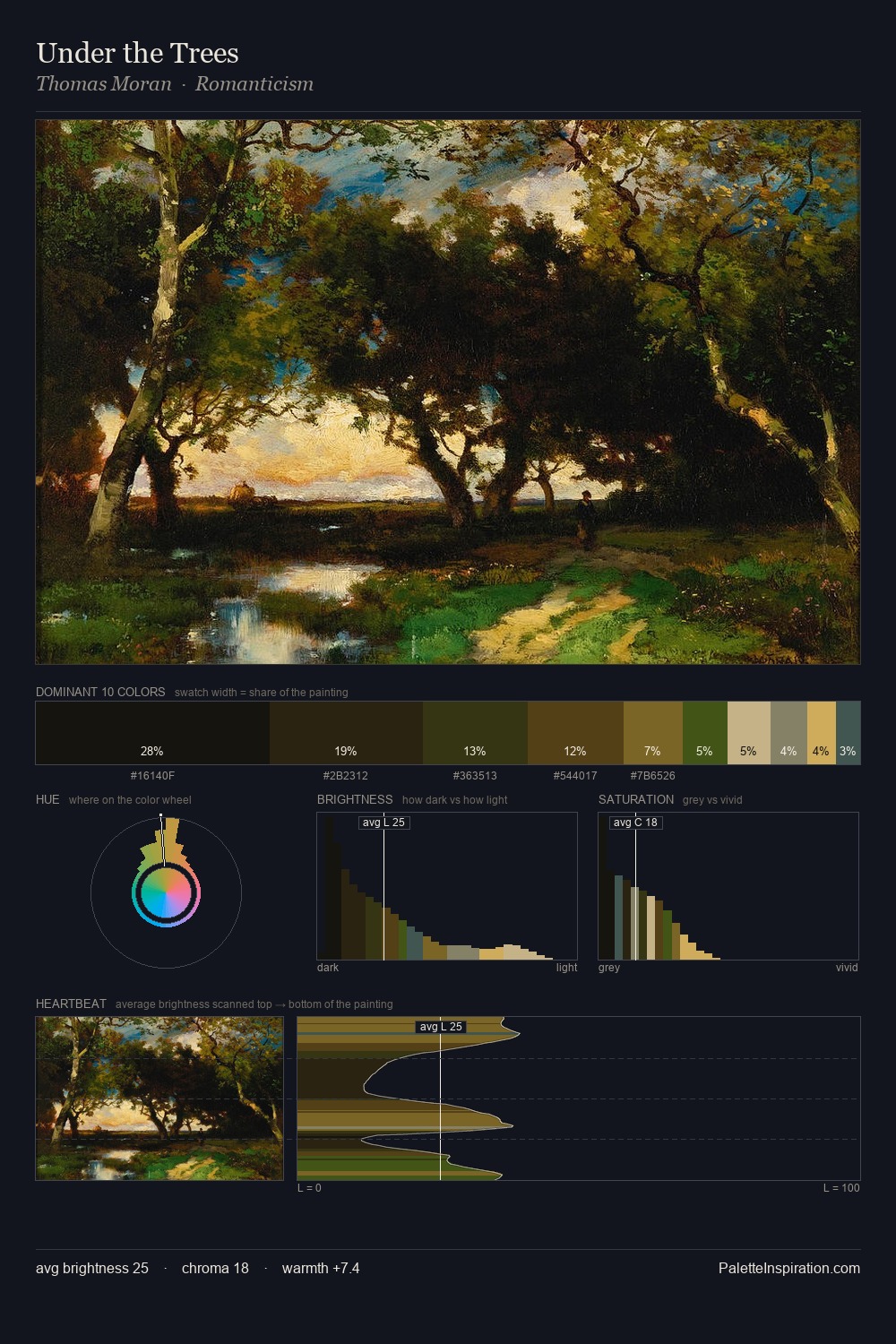Screen dimensions: 896x1344
Task: Click the 'BRIGHTNESS' section heading
Action: (x=355, y=799)
